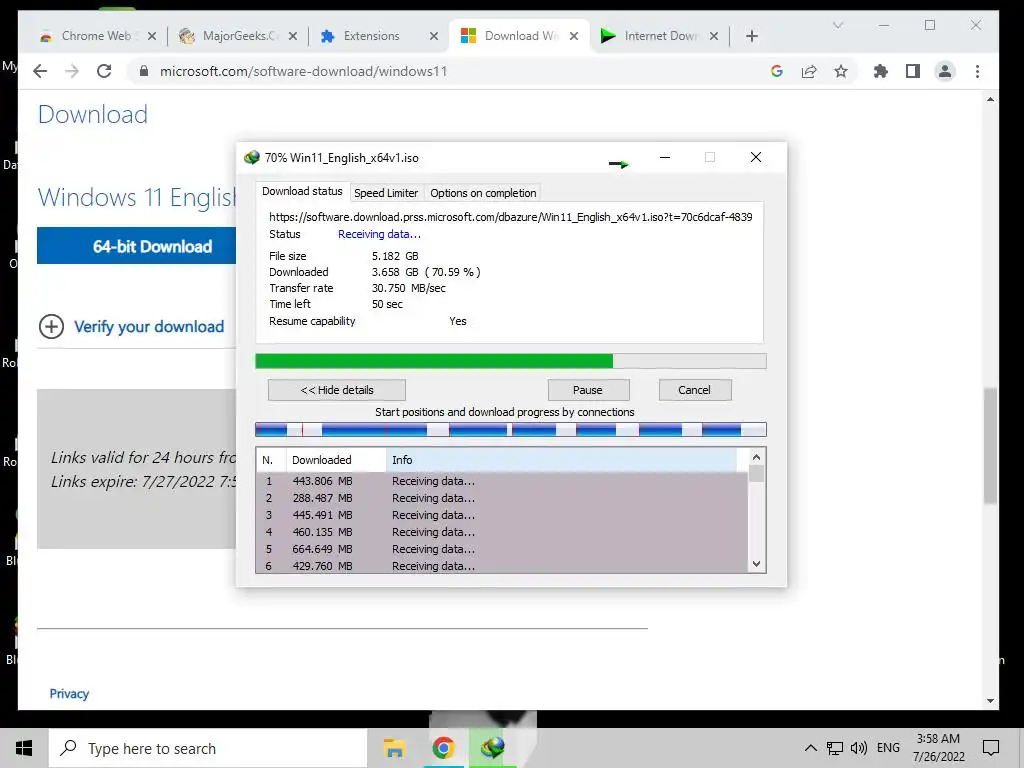This screenshot has width=1024, height=768.
Task: Click the IDM icon in dialog title
Action: (251, 157)
